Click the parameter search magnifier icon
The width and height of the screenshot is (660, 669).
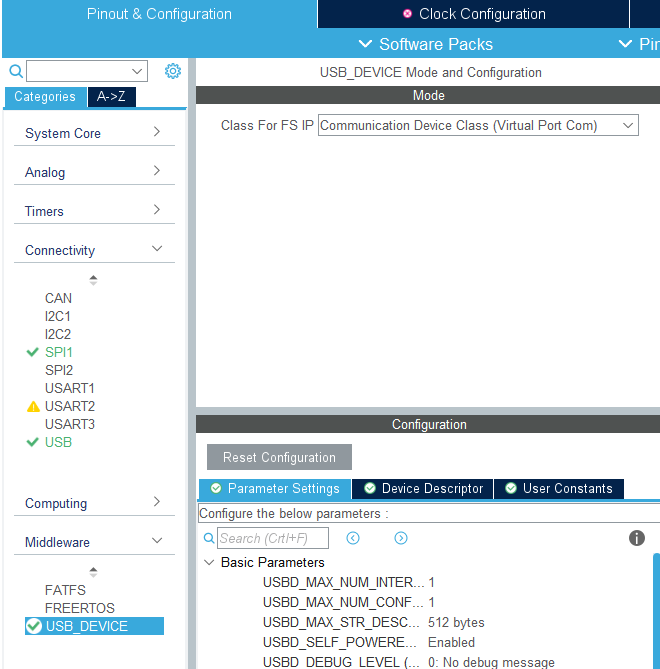pos(209,538)
